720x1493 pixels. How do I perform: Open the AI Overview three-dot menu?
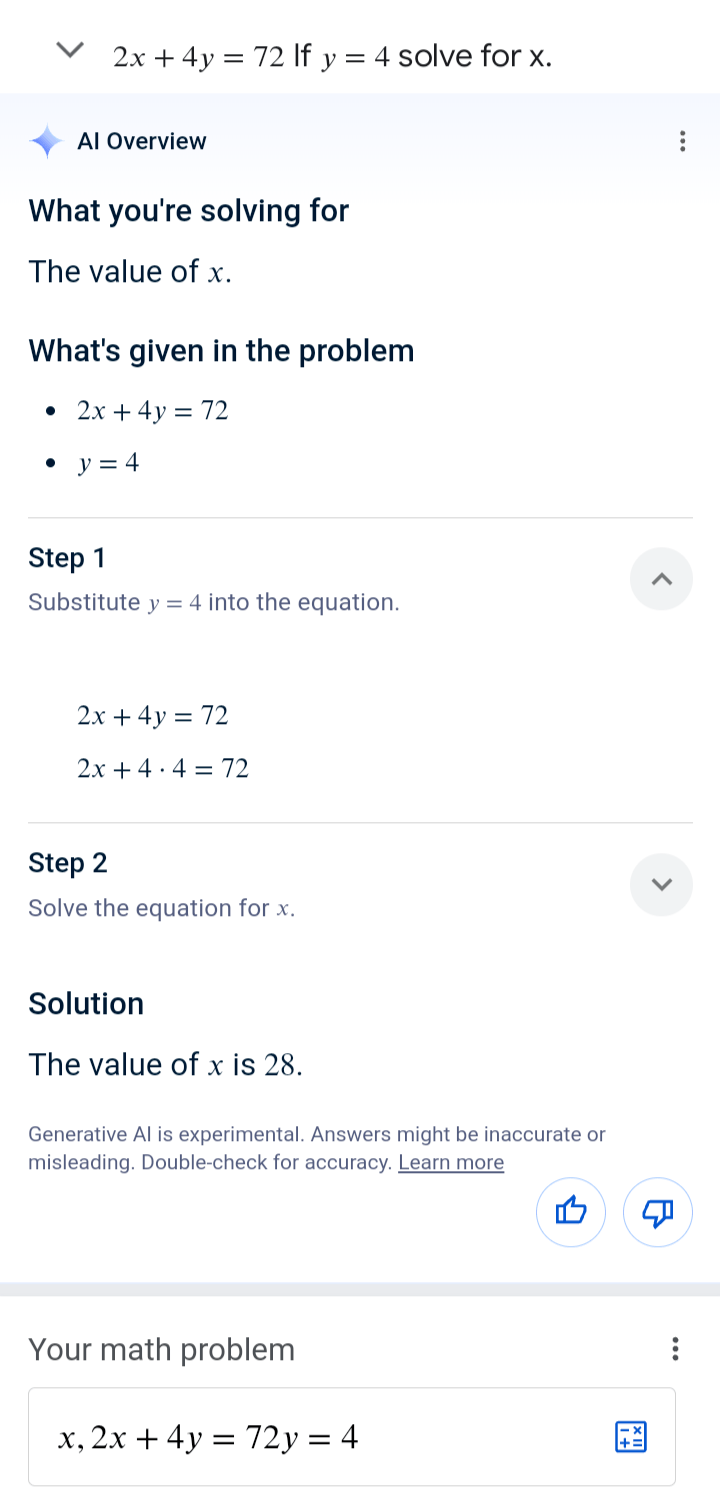click(x=683, y=142)
